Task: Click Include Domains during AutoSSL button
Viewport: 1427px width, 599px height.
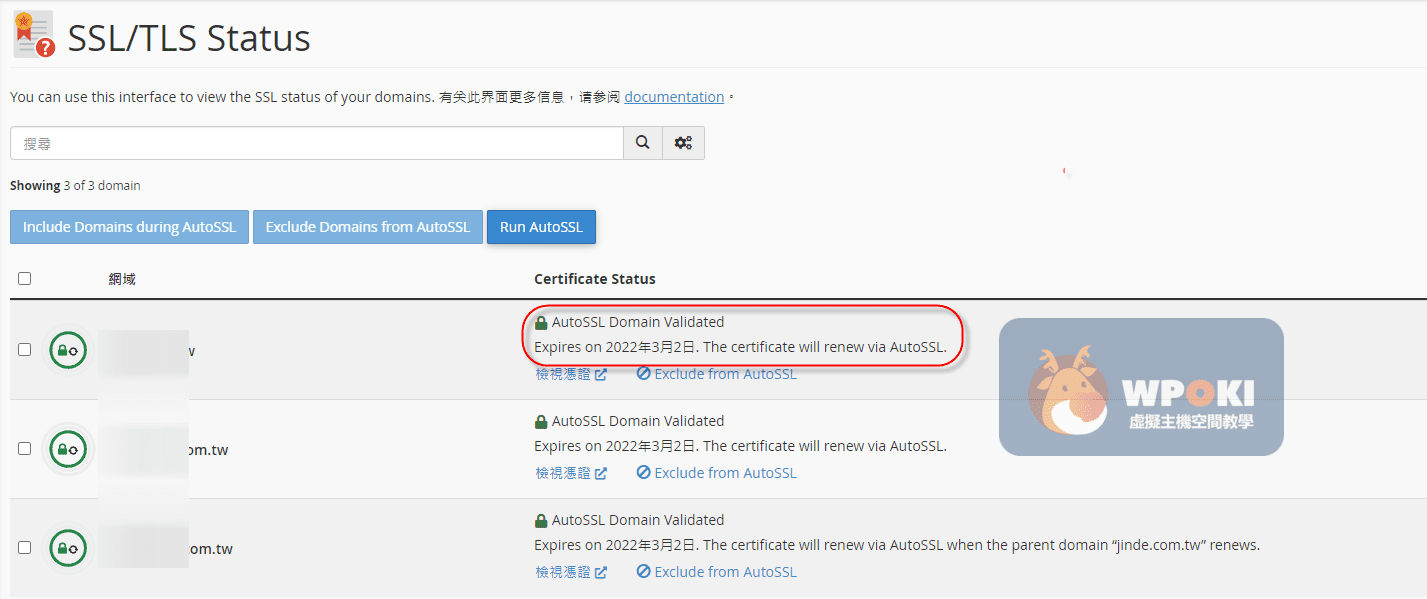Action: 129,227
